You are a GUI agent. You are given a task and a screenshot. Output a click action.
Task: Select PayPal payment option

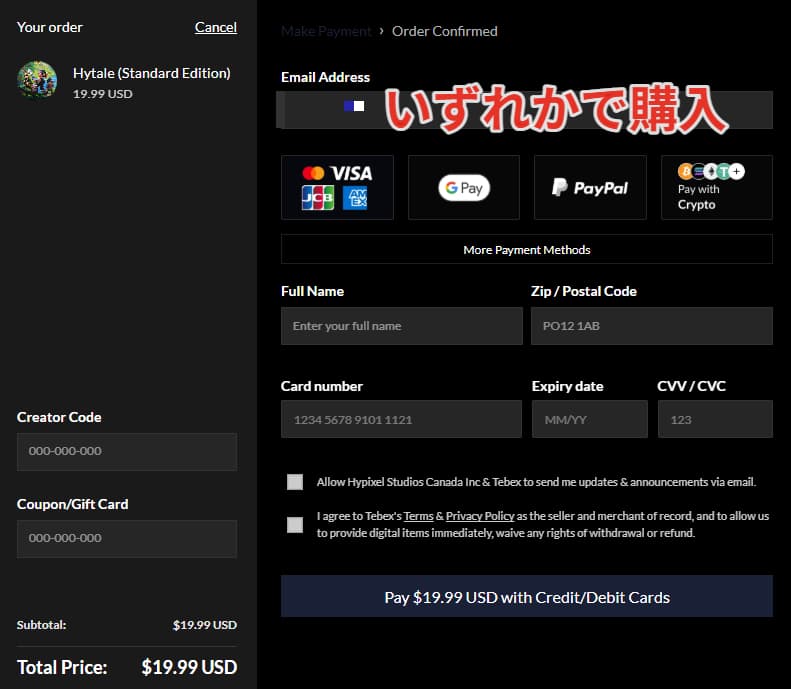click(590, 187)
